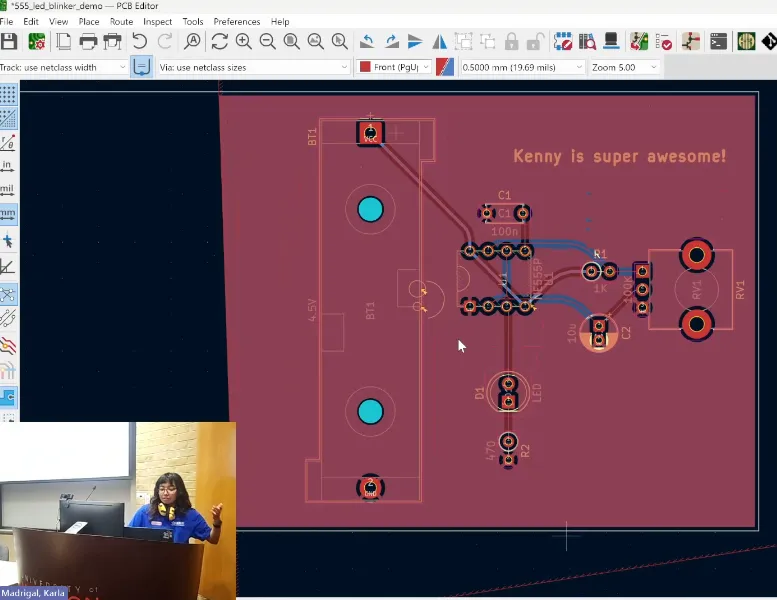The width and height of the screenshot is (777, 600).
Task: Open the active layer Front dropdown
Action: 393,67
